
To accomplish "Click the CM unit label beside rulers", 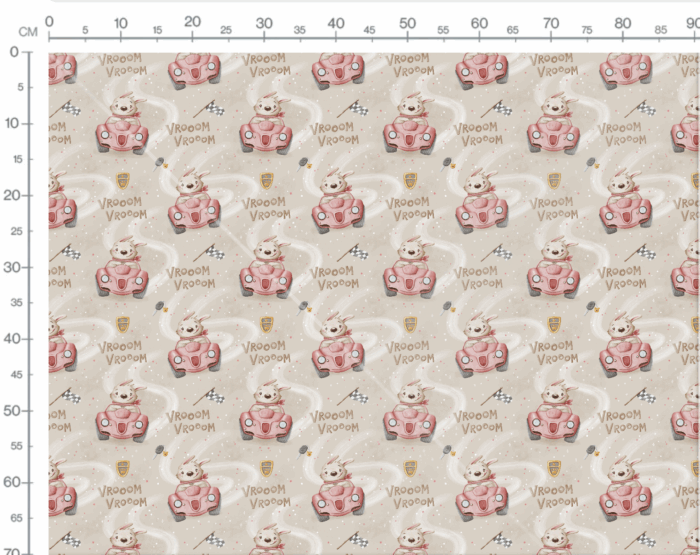I will pyautogui.click(x=28, y=32).
